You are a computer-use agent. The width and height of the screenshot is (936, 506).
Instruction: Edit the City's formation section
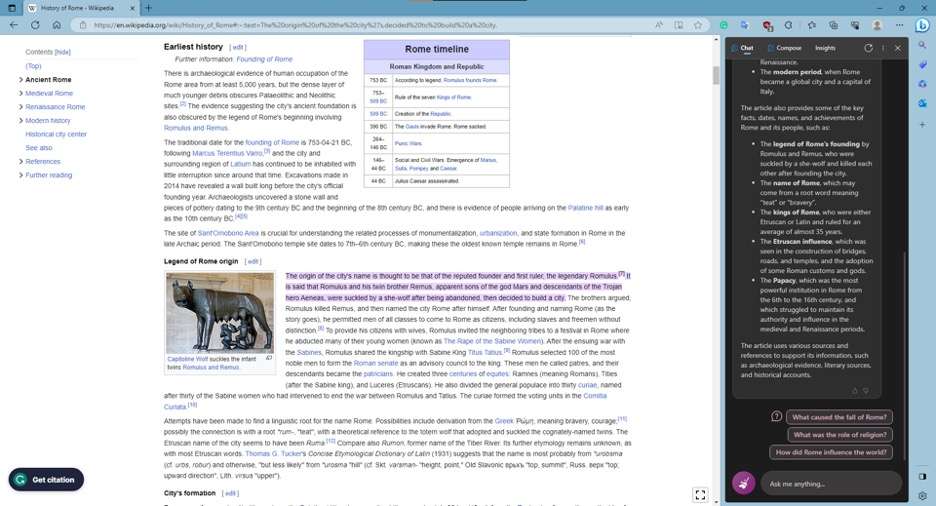[x=230, y=493]
